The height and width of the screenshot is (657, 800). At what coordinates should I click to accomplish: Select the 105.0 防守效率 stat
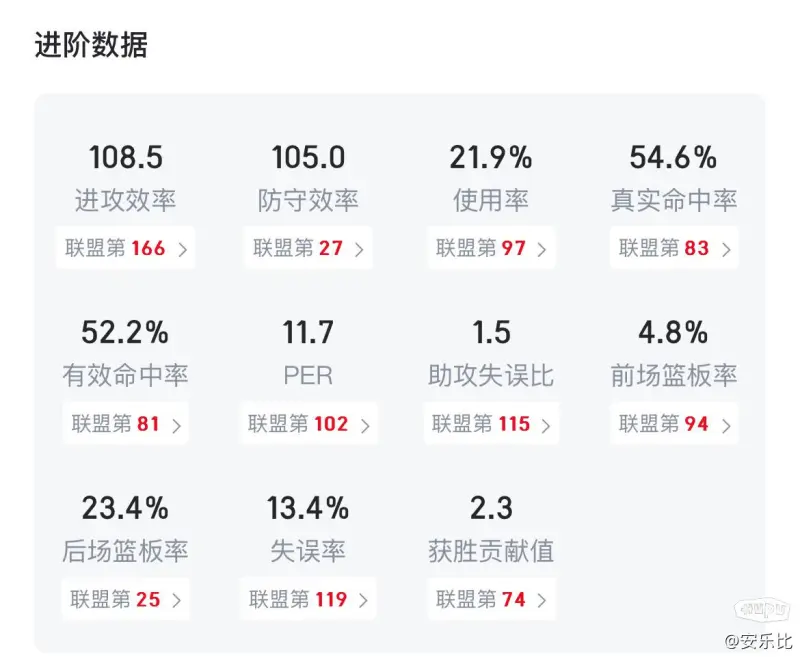pyautogui.click(x=308, y=157)
